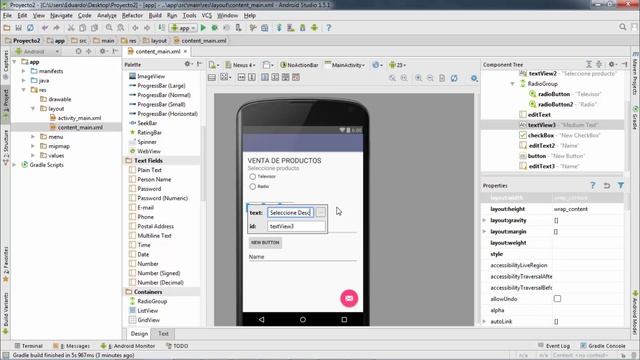Open the NoActionBar theme selector
Viewport: 640px width, 360px height.
[299, 65]
